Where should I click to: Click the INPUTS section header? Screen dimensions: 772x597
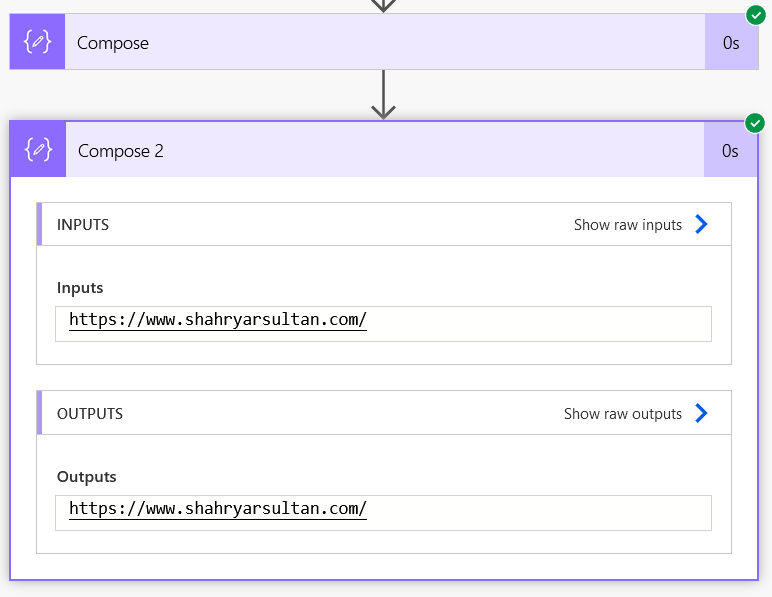coord(83,225)
